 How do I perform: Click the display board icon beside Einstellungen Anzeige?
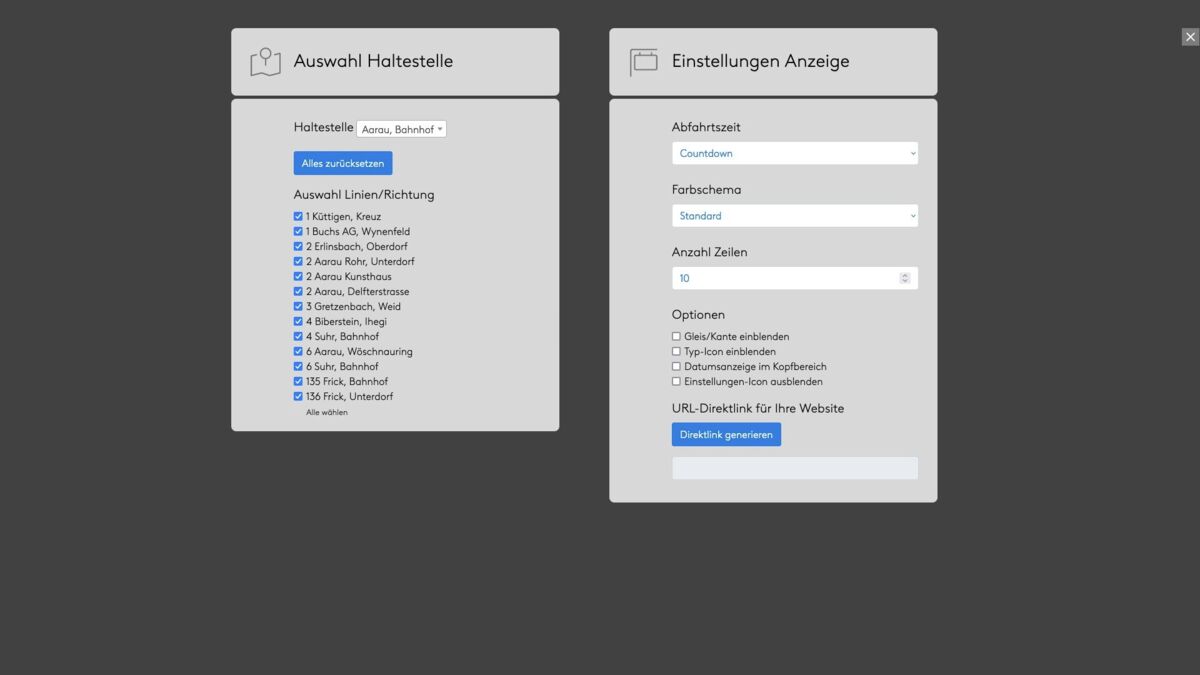point(643,62)
